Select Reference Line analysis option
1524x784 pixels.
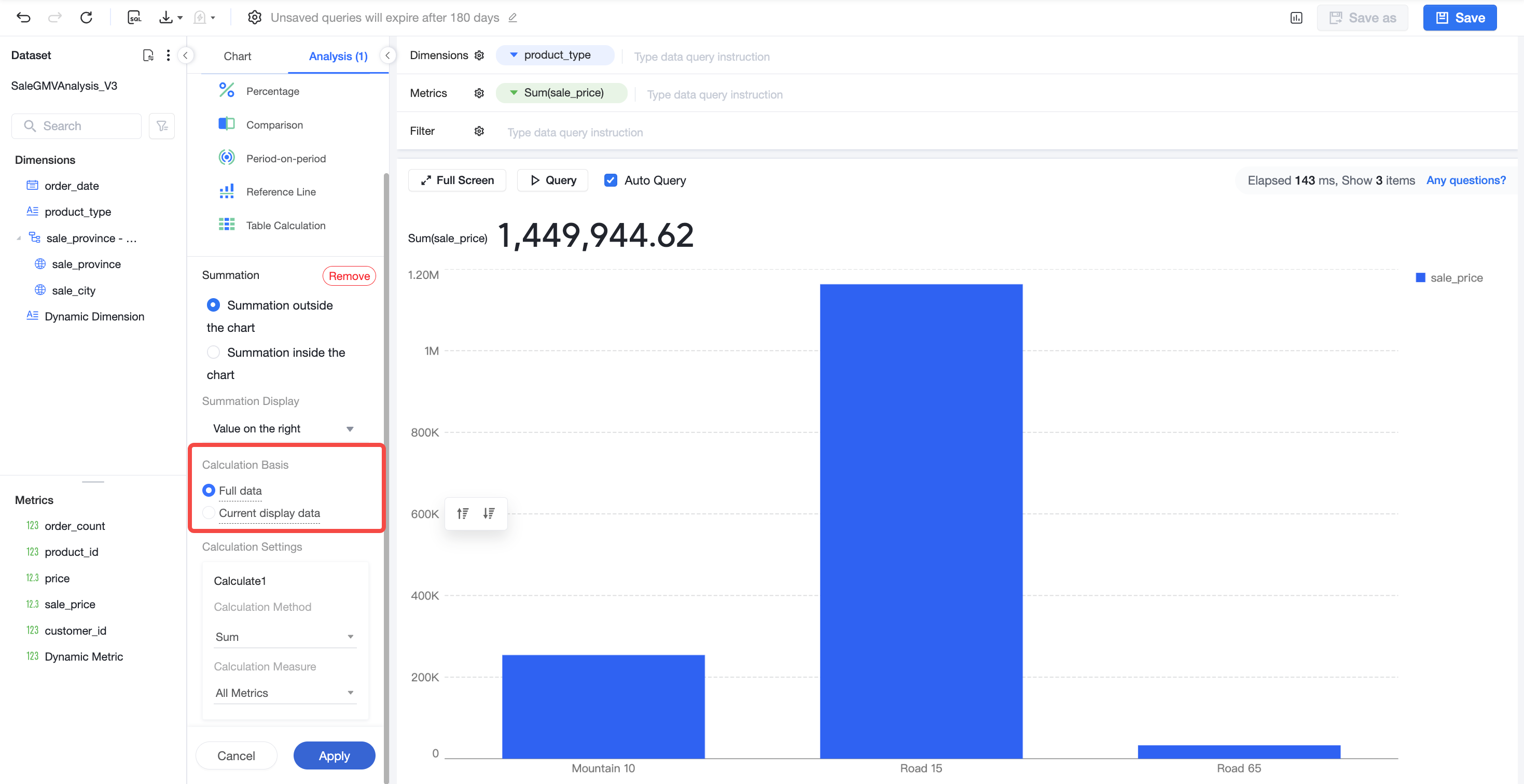(281, 191)
